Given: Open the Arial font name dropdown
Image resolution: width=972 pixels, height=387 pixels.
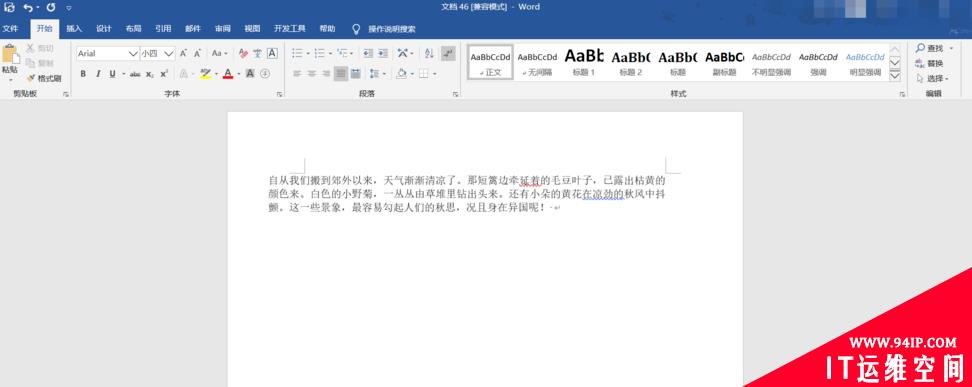Looking at the screenshot, I should 133,54.
